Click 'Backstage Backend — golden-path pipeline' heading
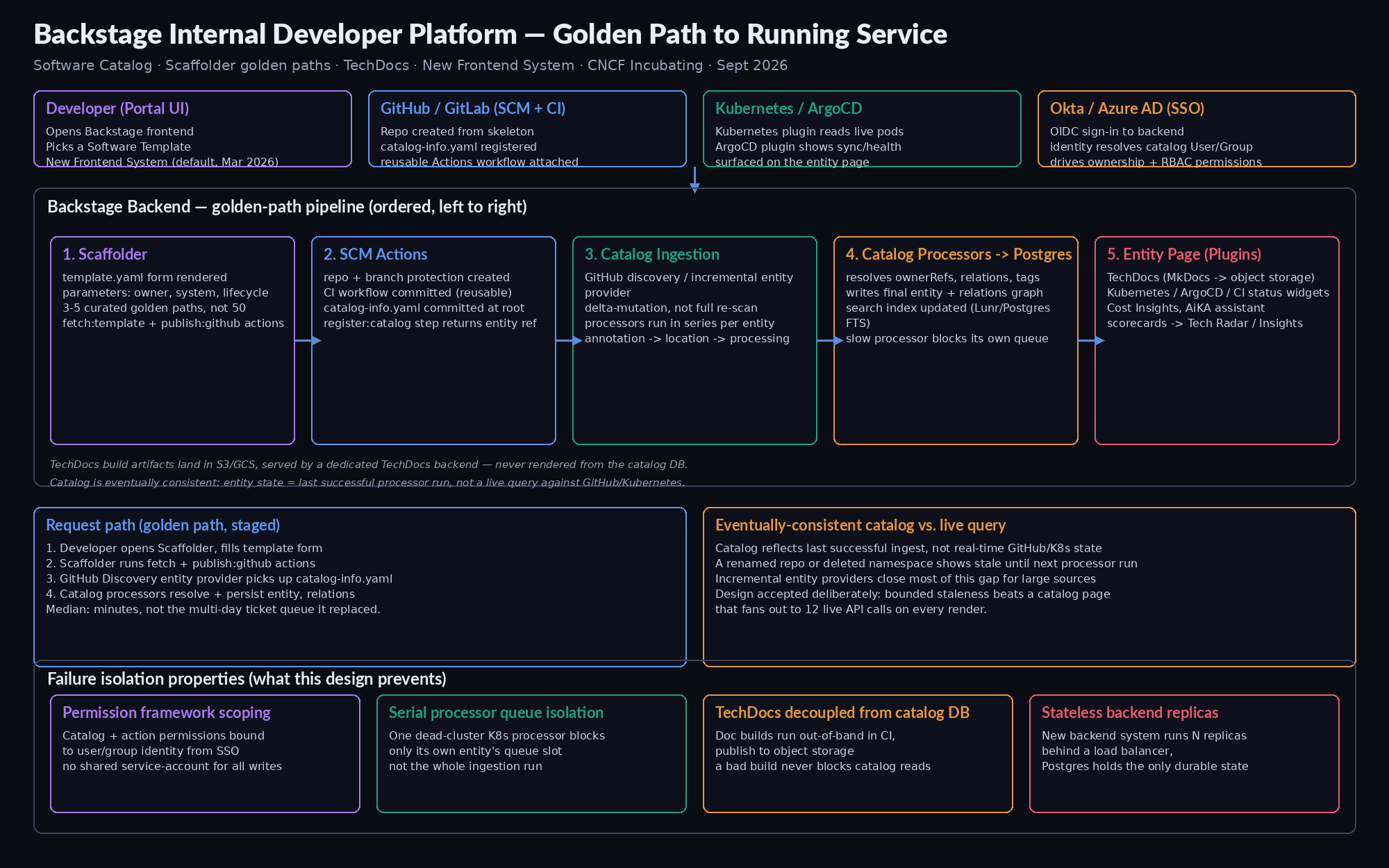 [x=287, y=206]
